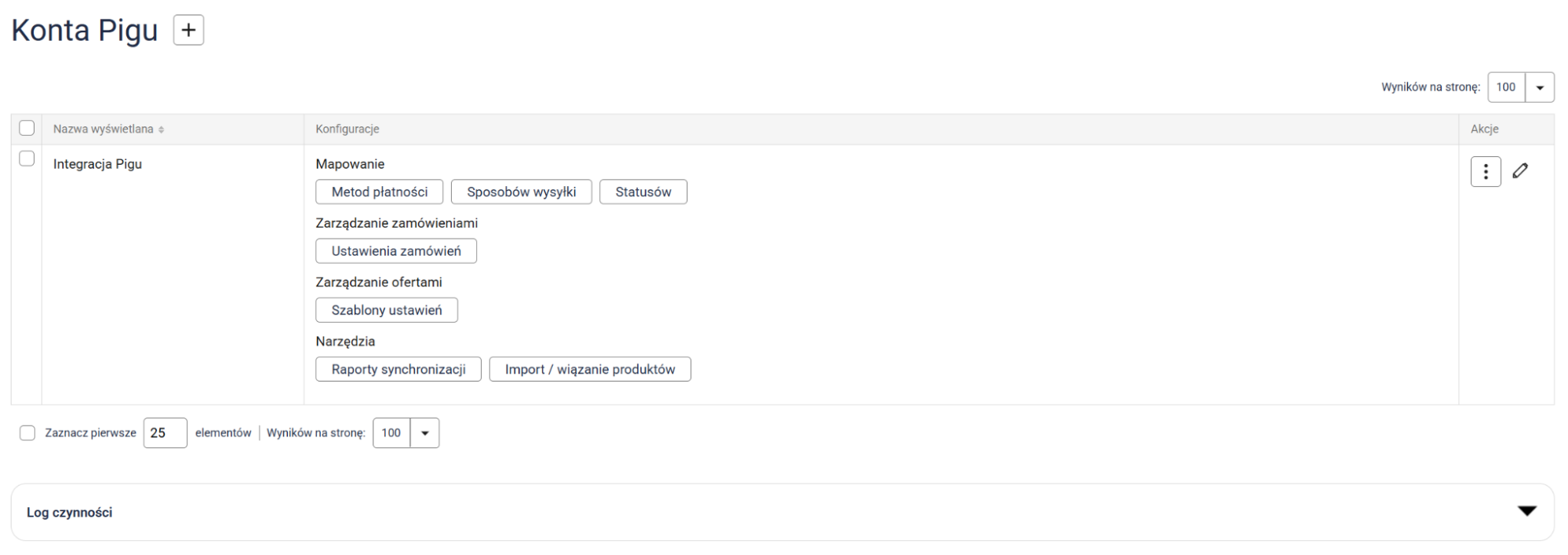1568x555 pixels.
Task: Open top Wyników na stronę dropdown
Action: tap(1539, 87)
